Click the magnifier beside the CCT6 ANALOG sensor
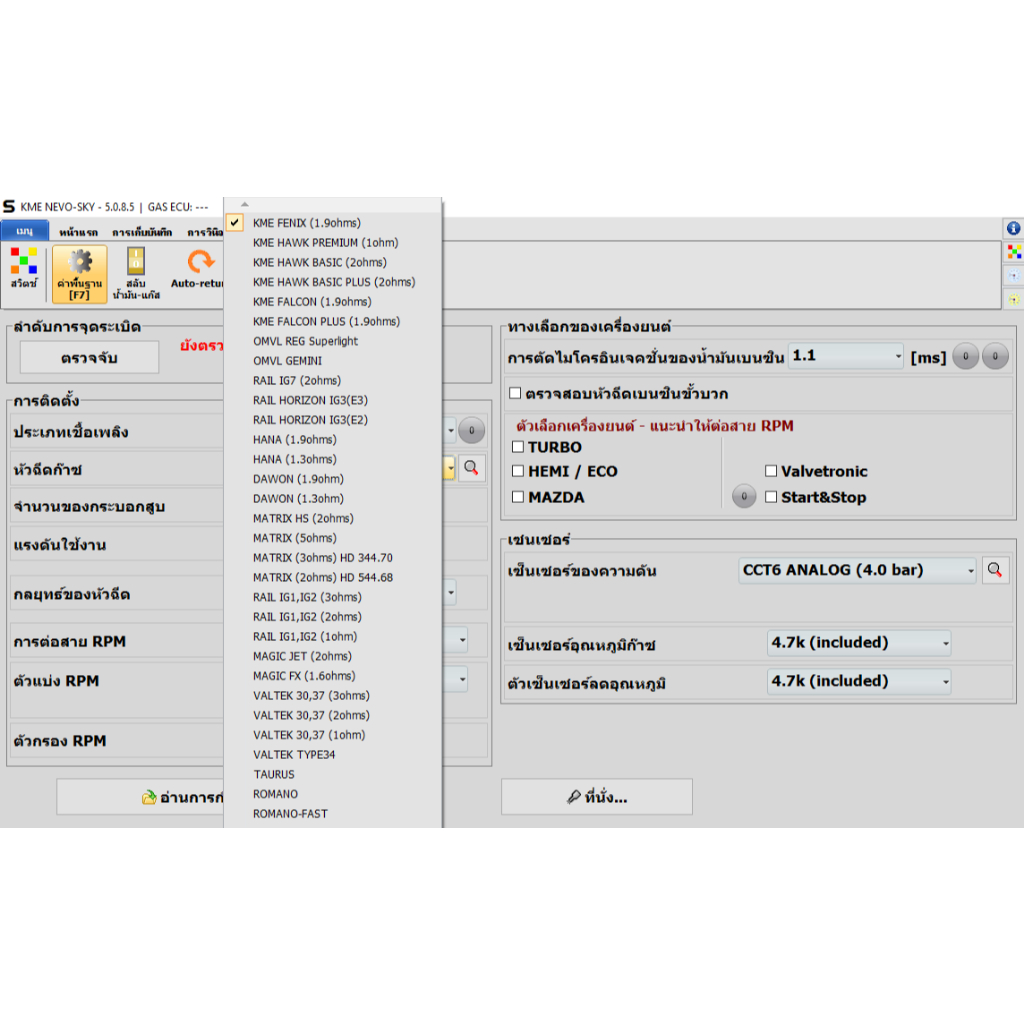Image resolution: width=1024 pixels, height=1024 pixels. click(995, 570)
